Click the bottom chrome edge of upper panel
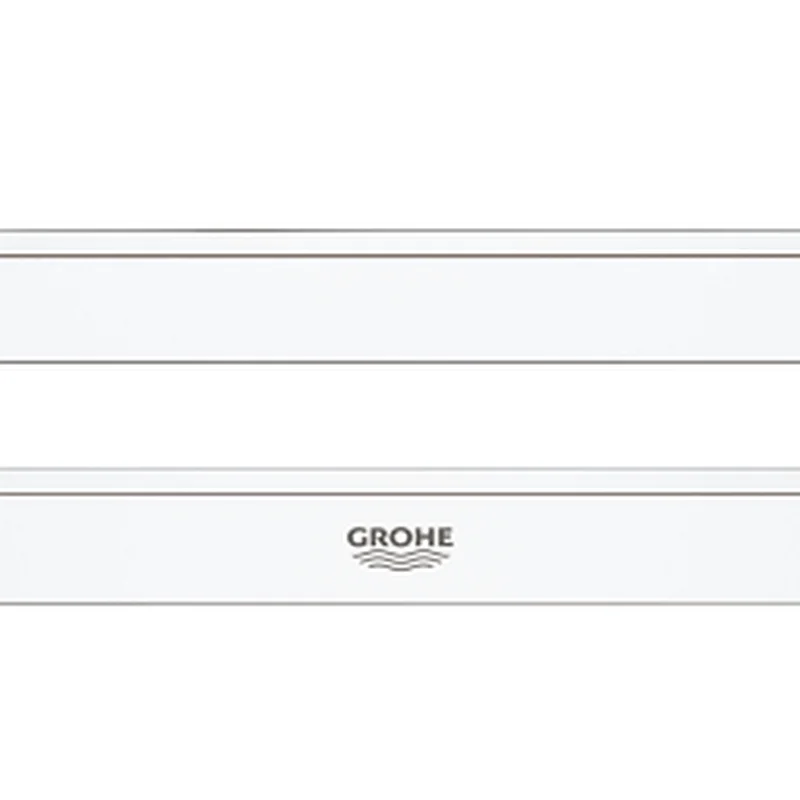 (x=400, y=362)
